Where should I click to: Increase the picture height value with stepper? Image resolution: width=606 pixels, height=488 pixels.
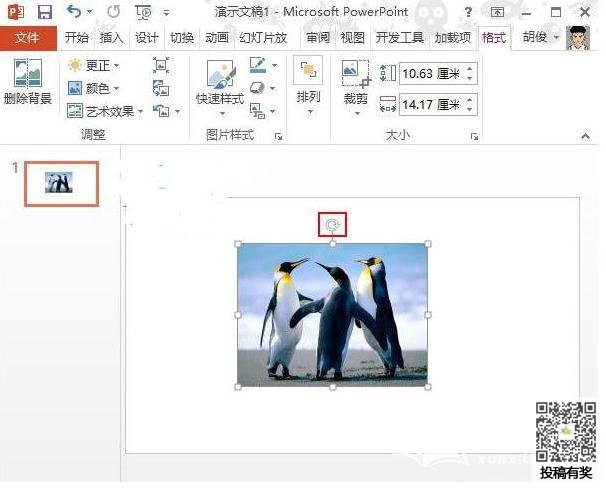coord(470,68)
